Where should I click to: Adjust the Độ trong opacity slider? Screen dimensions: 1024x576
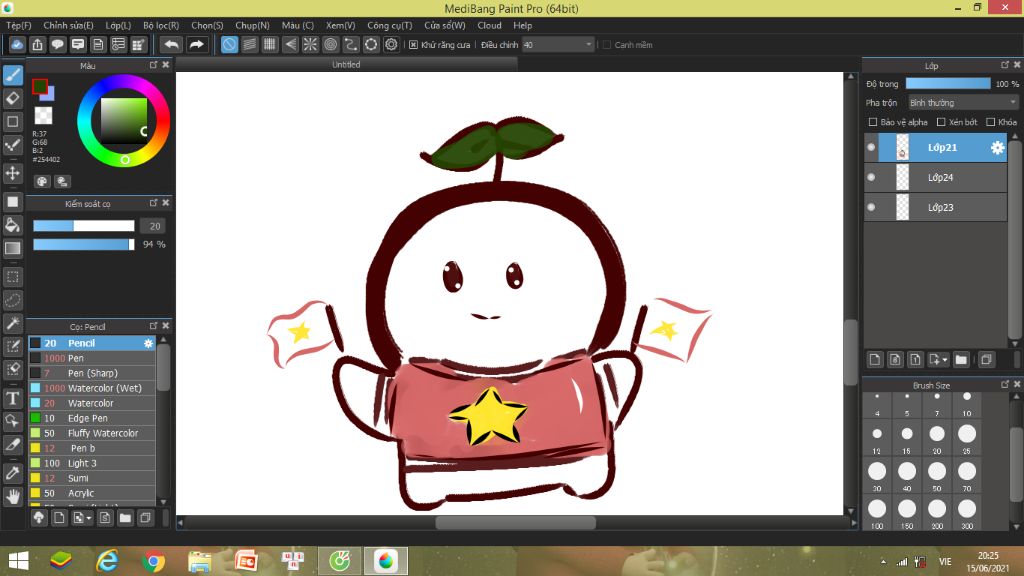948,84
